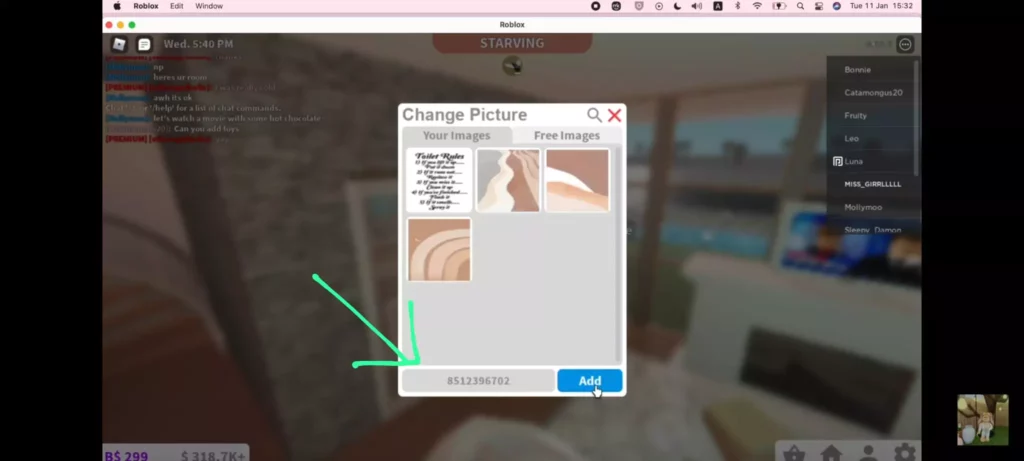
Task: Open the settings gear in bottom bar
Action: [x=904, y=453]
